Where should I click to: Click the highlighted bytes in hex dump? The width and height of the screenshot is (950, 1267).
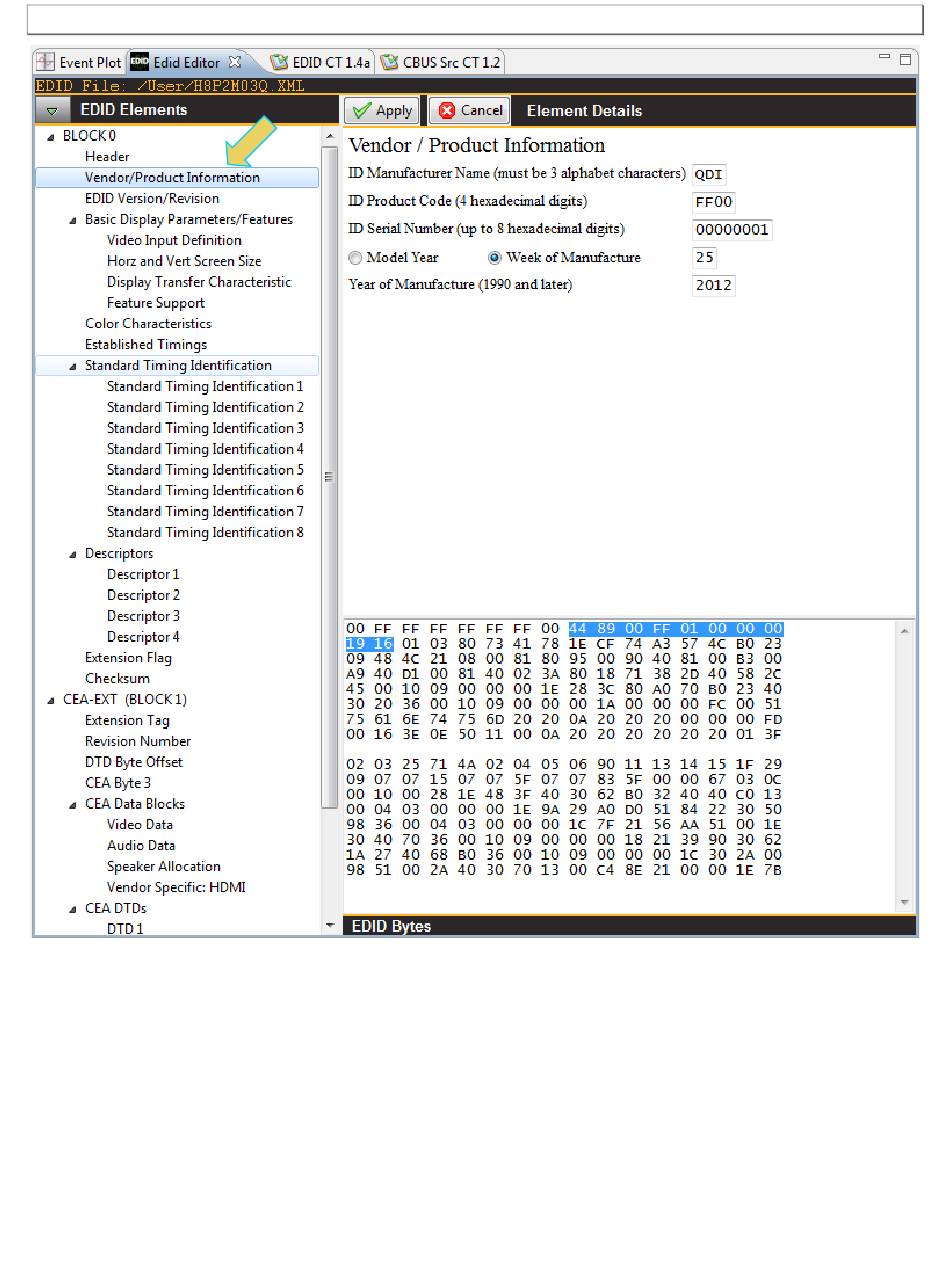coord(676,629)
